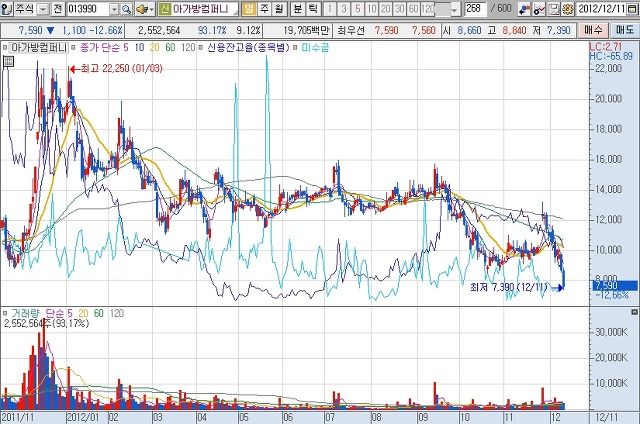The height and width of the screenshot is (424, 640).
Task: Select the 10-day moving average legend label
Action: (x=140, y=48)
